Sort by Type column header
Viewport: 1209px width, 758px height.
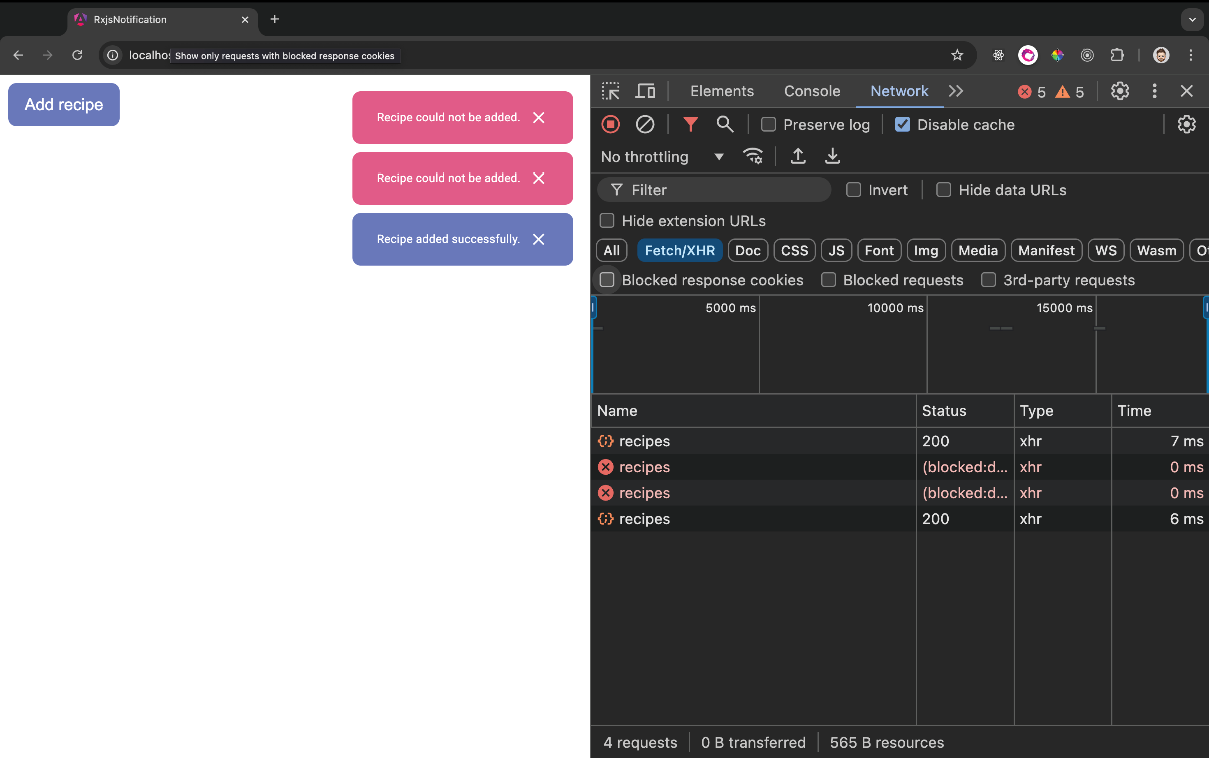point(1062,410)
